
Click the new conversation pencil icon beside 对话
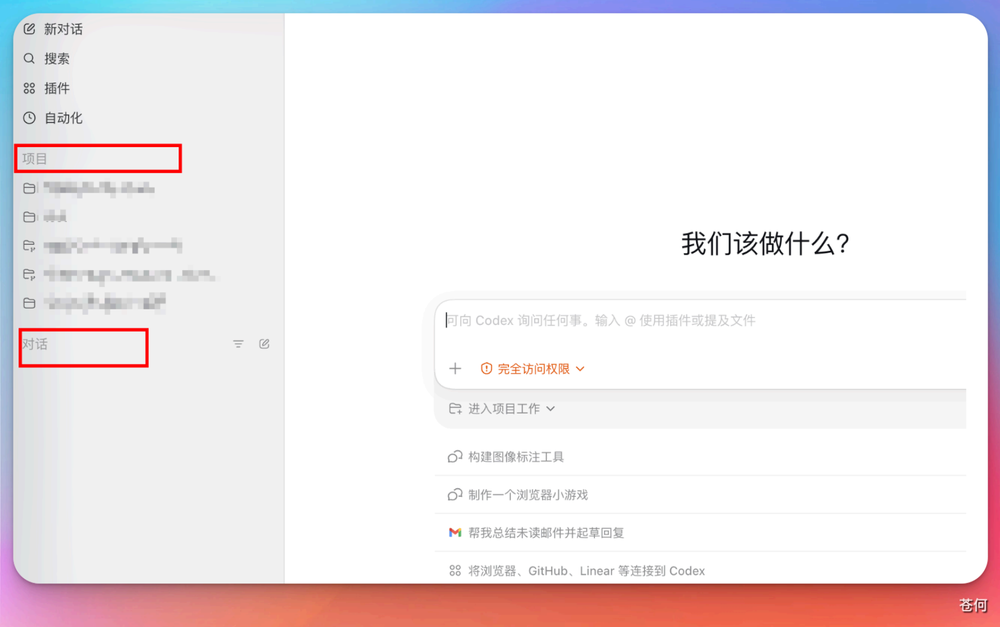pos(264,344)
